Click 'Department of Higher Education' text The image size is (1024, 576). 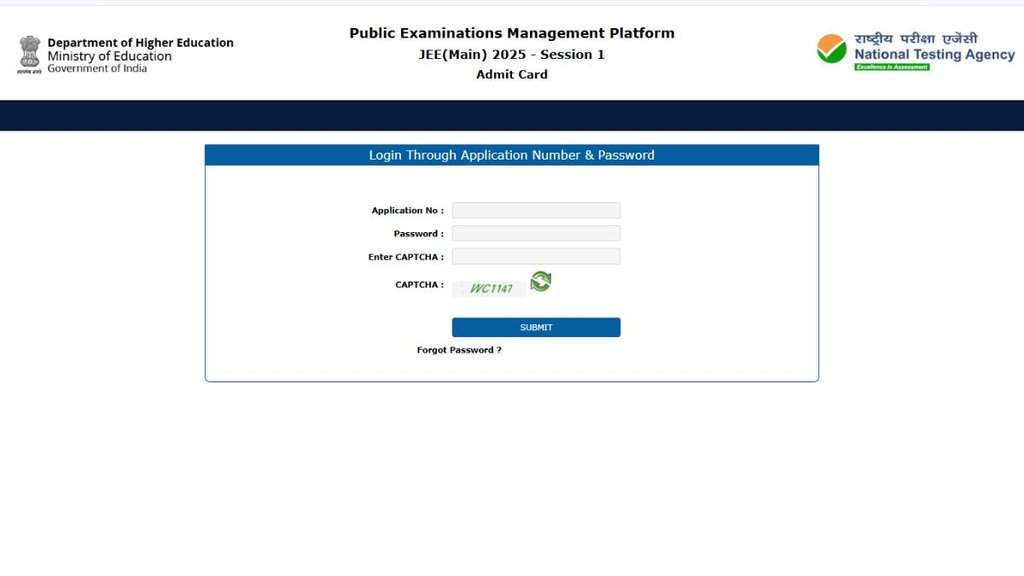(x=140, y=43)
